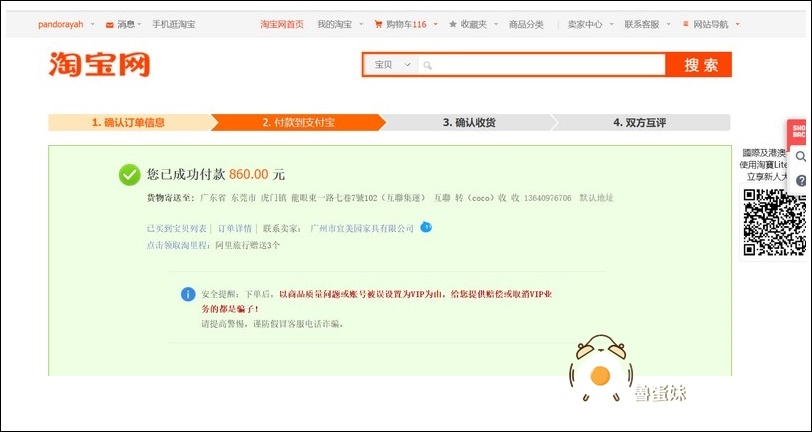This screenshot has height=432, width=812.
Task: Click the messages envelope icon
Action: coord(109,24)
